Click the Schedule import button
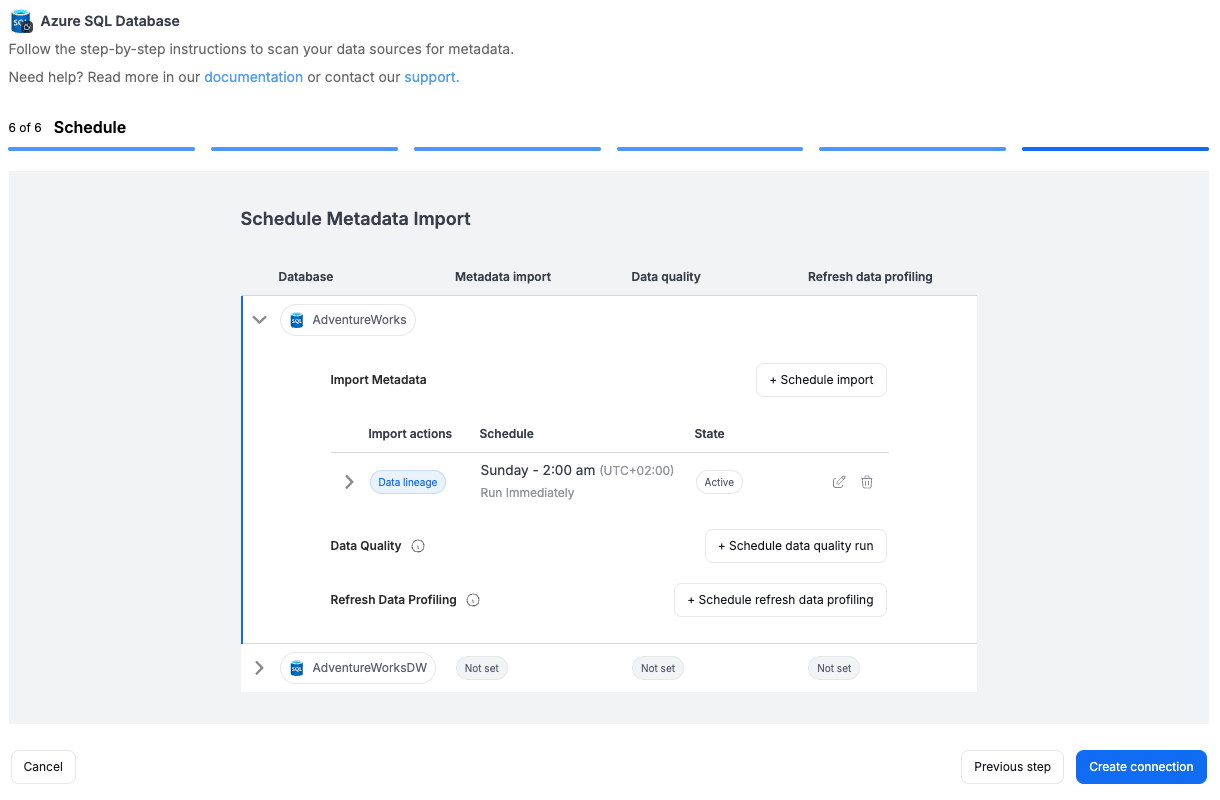 pyautogui.click(x=821, y=380)
